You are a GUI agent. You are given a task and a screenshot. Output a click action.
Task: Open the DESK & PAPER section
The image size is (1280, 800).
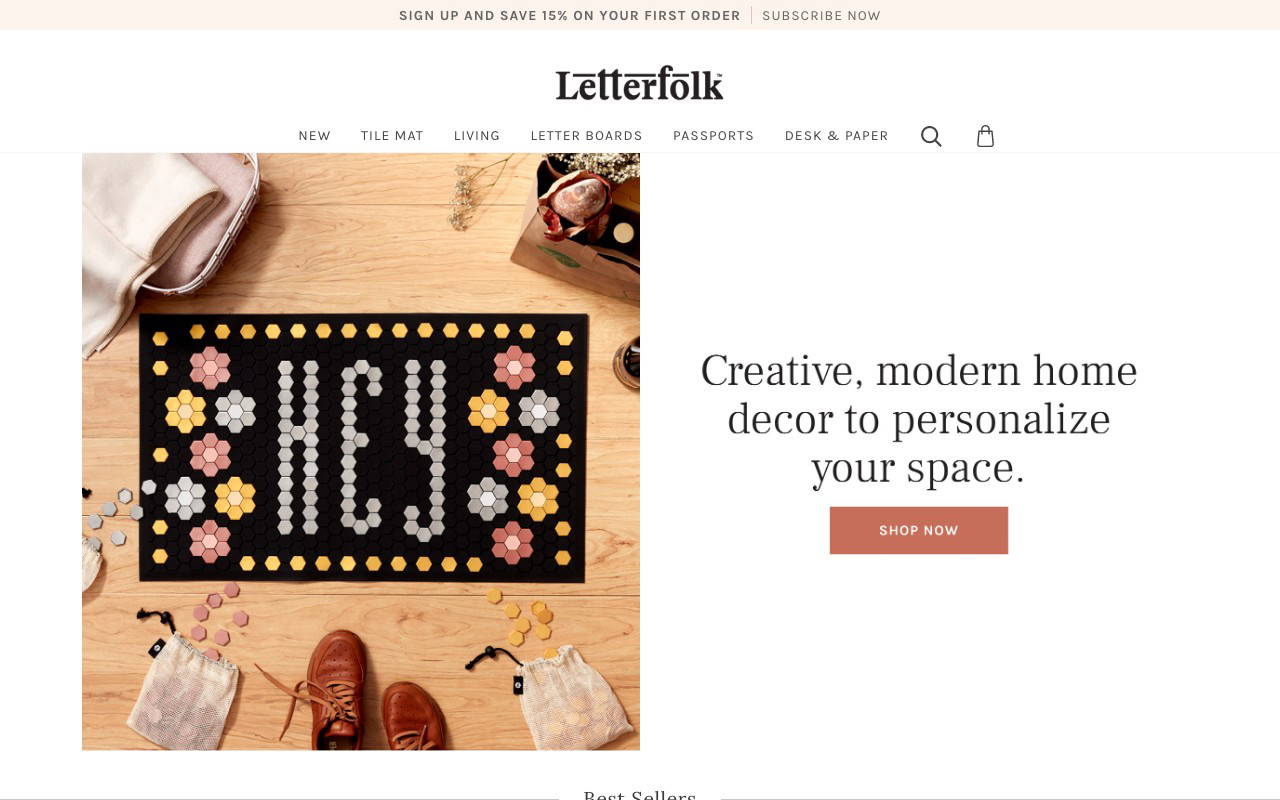point(837,135)
